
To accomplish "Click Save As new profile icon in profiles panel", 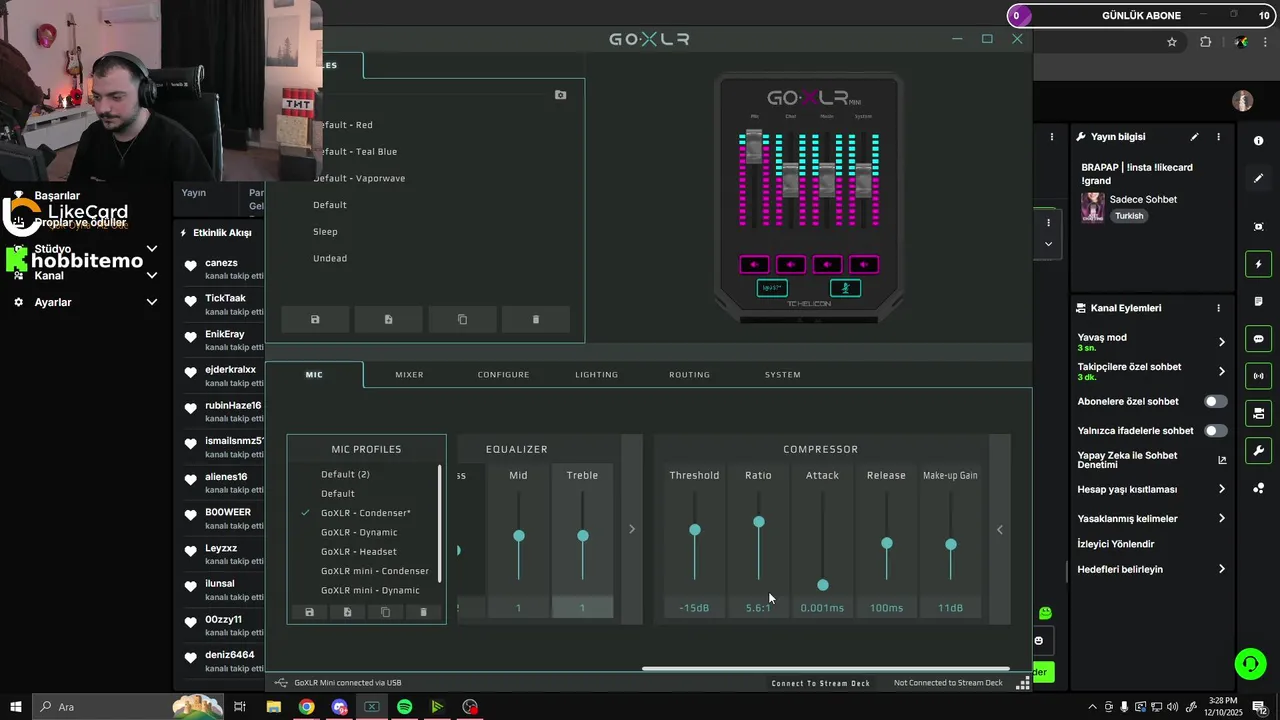I will pyautogui.click(x=388, y=319).
